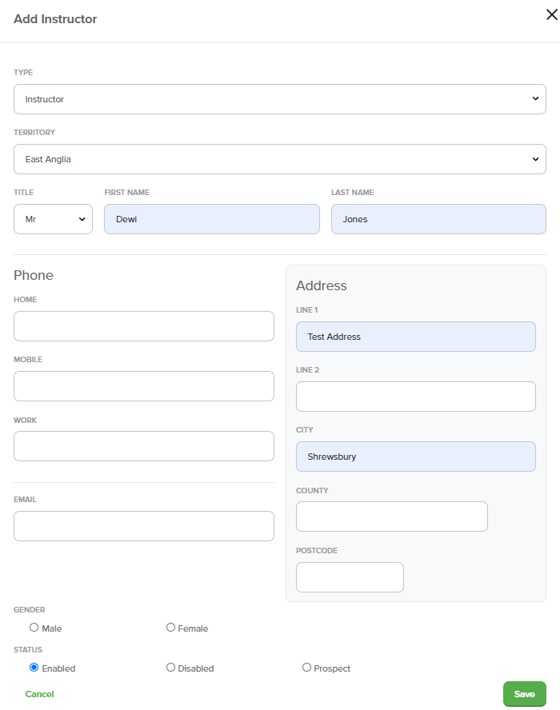The image size is (560, 710).
Task: Set status to Disabled
Action: (171, 667)
